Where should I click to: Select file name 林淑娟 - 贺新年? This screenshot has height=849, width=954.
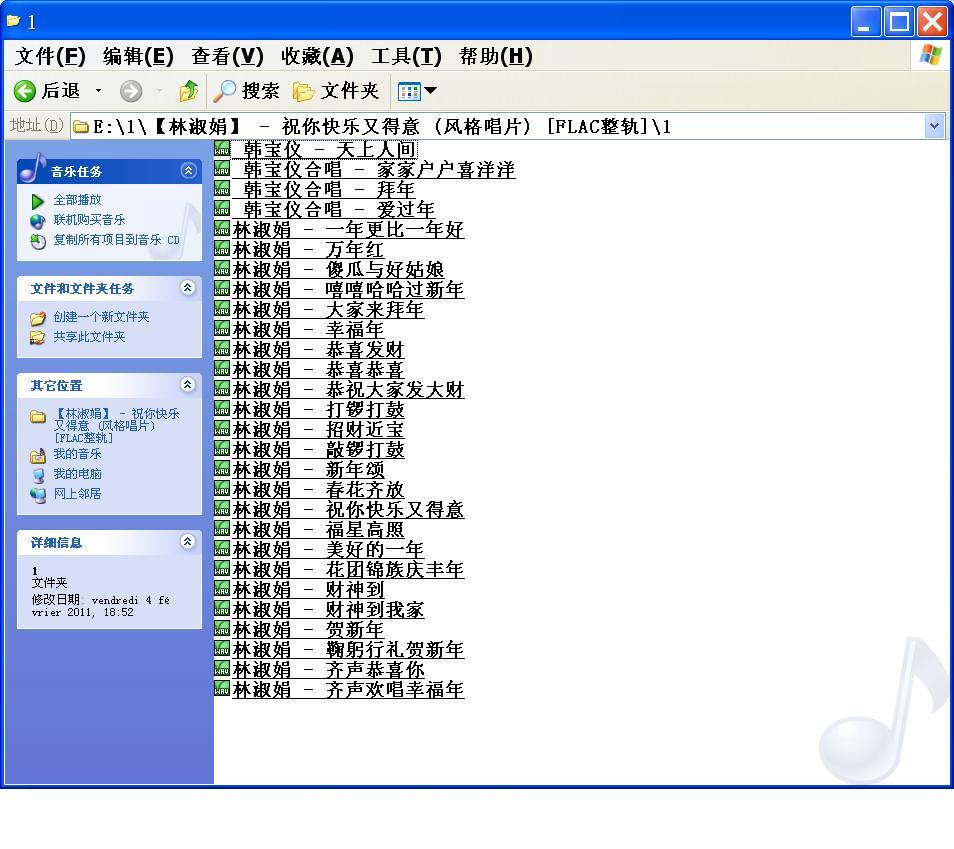coord(308,630)
